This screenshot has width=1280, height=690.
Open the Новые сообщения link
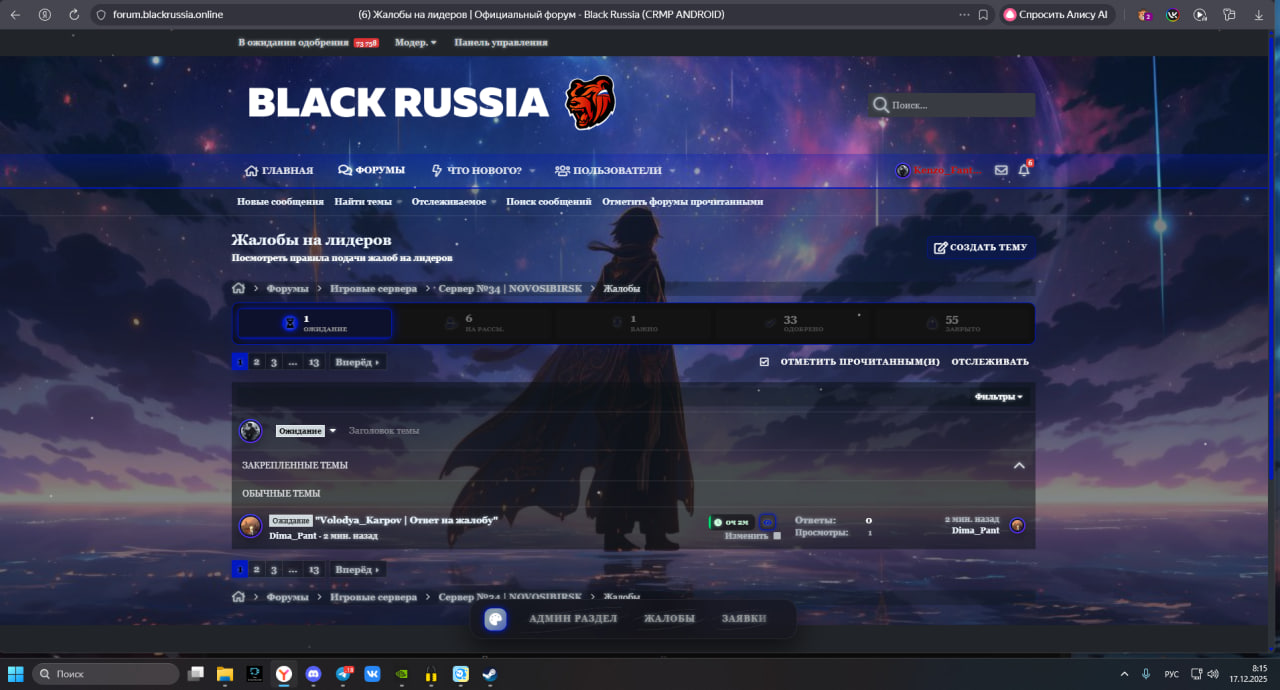pos(280,201)
